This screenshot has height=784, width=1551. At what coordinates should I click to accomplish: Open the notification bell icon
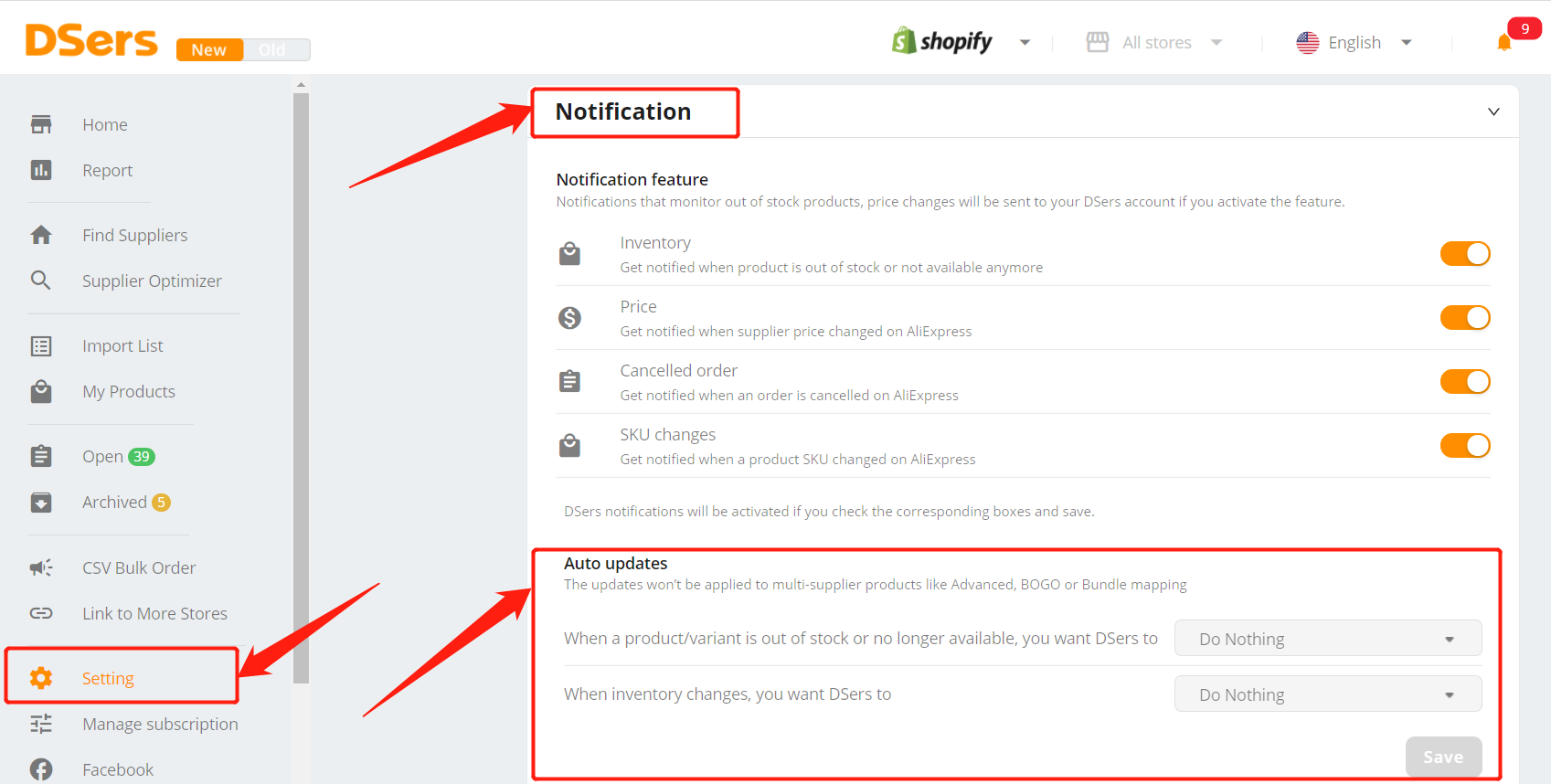click(x=1503, y=43)
